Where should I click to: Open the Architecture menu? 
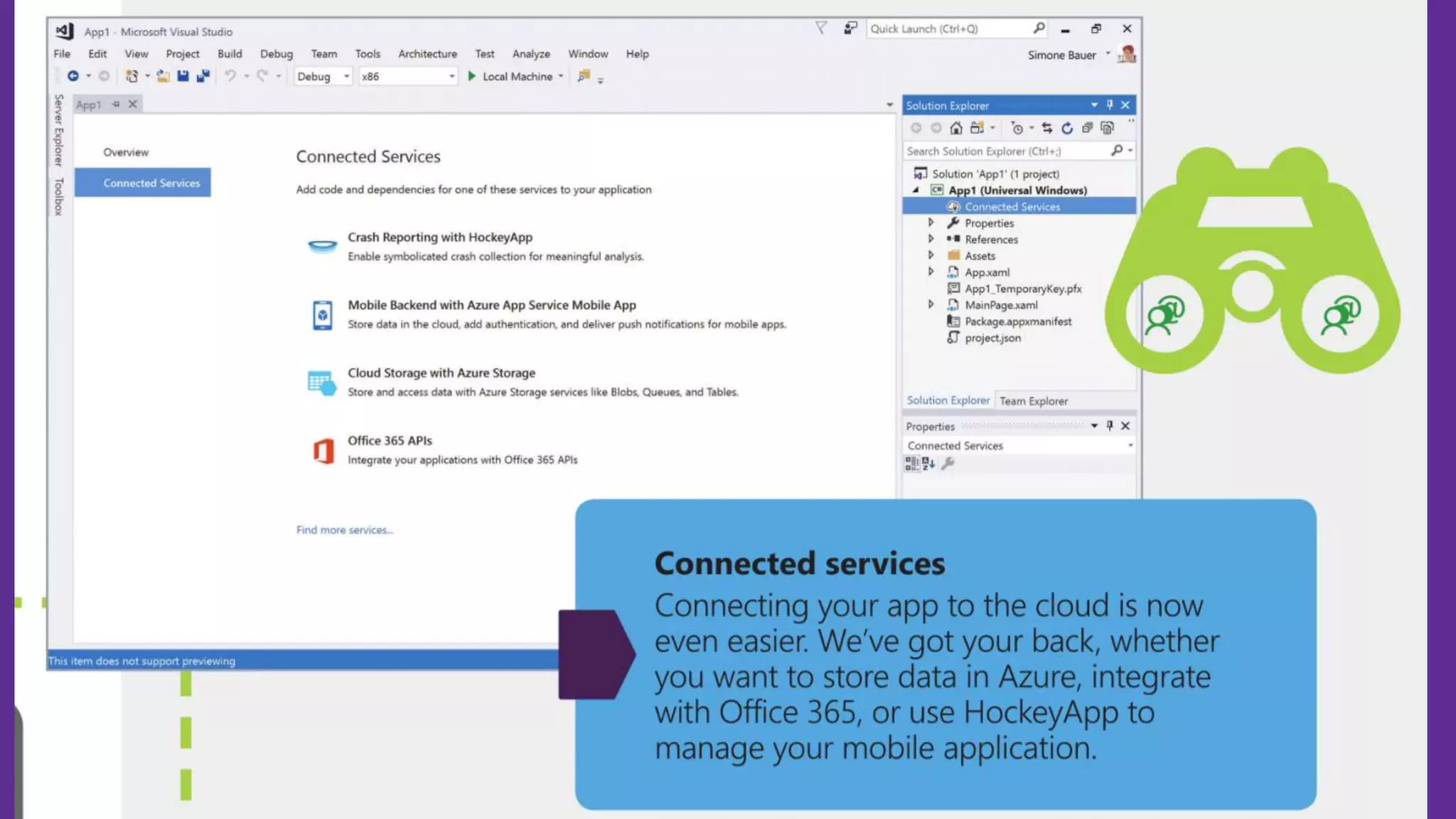click(x=427, y=54)
